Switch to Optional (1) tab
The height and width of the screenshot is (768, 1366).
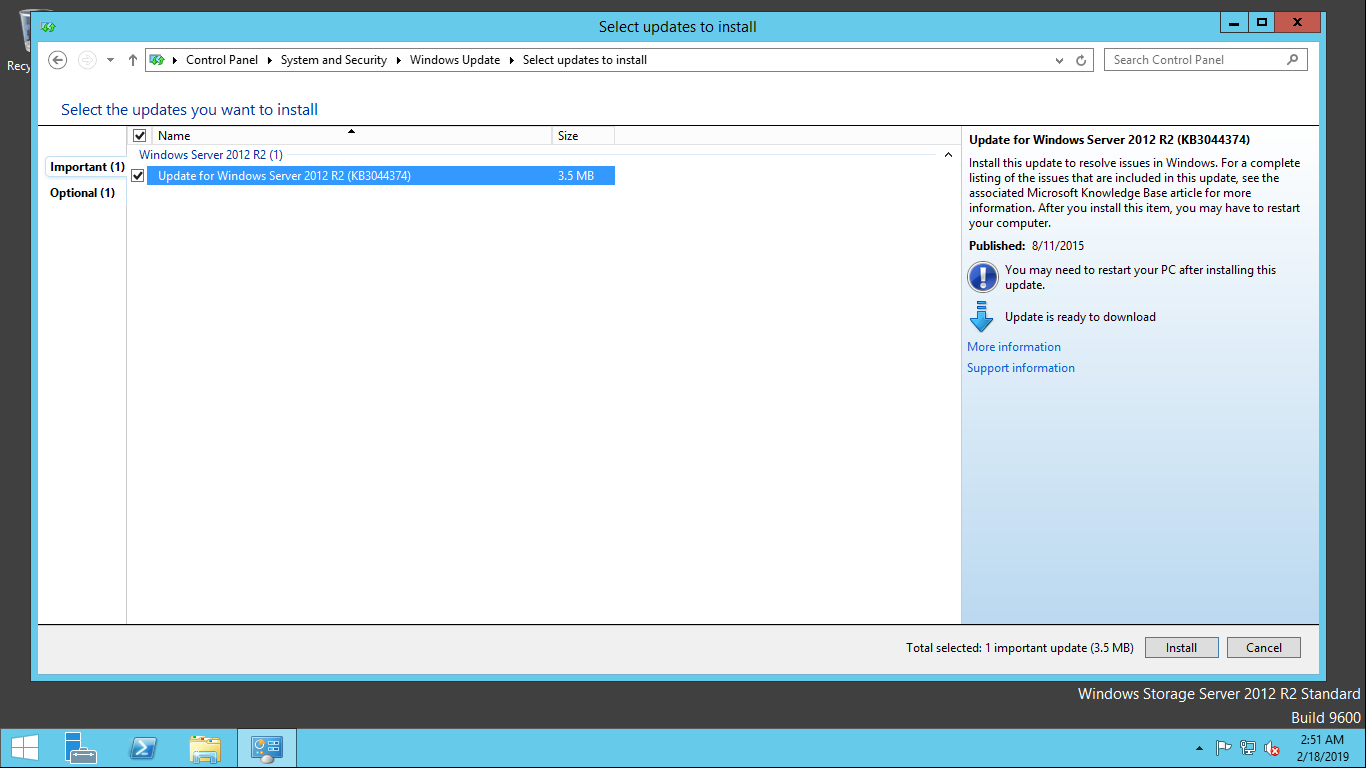point(83,193)
